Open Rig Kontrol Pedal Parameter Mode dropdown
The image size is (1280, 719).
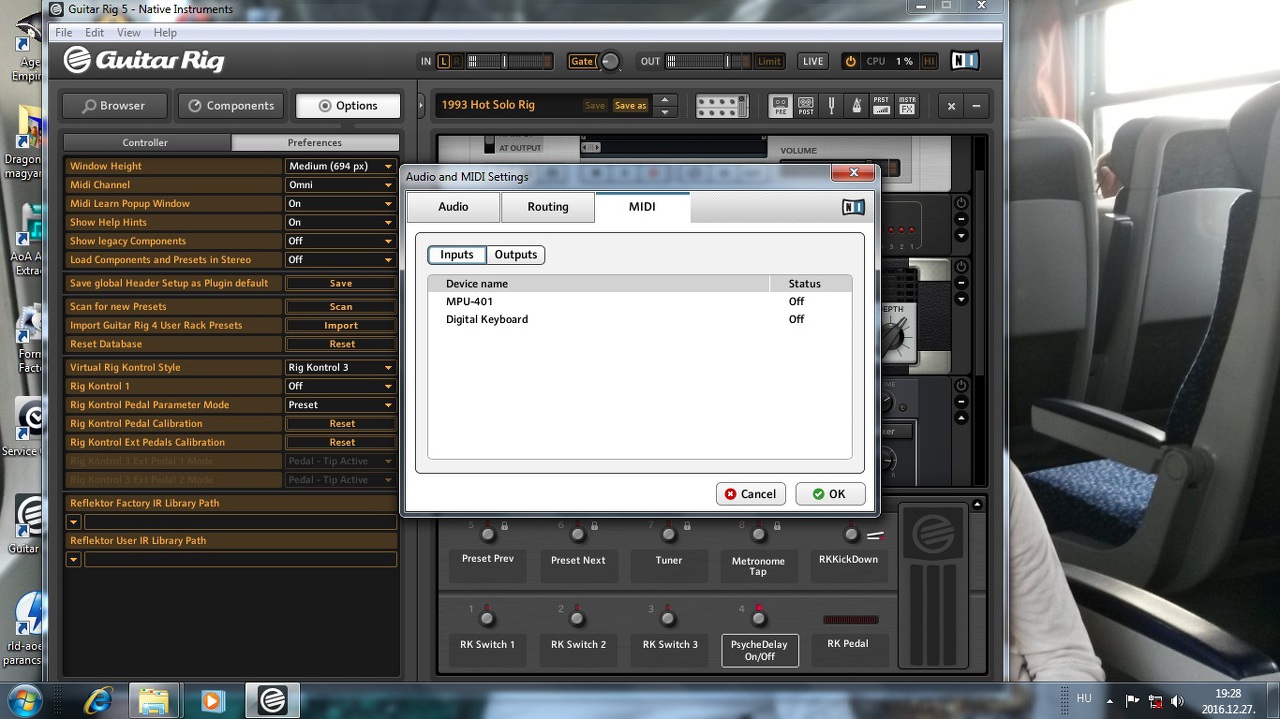(340, 405)
